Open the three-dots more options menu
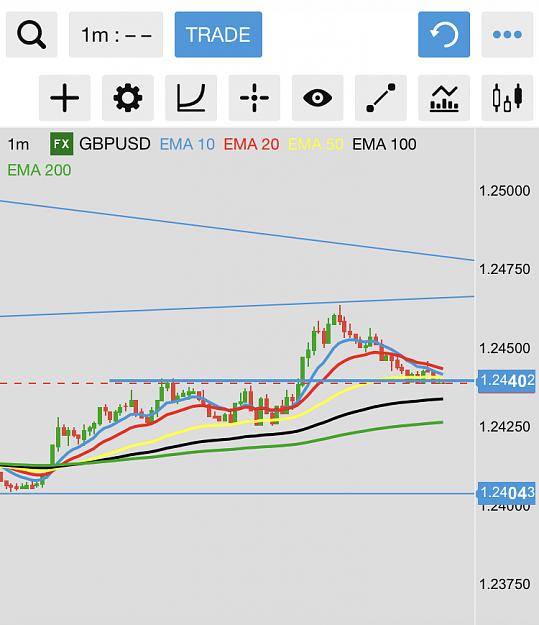Image resolution: width=539 pixels, height=625 pixels. click(507, 35)
